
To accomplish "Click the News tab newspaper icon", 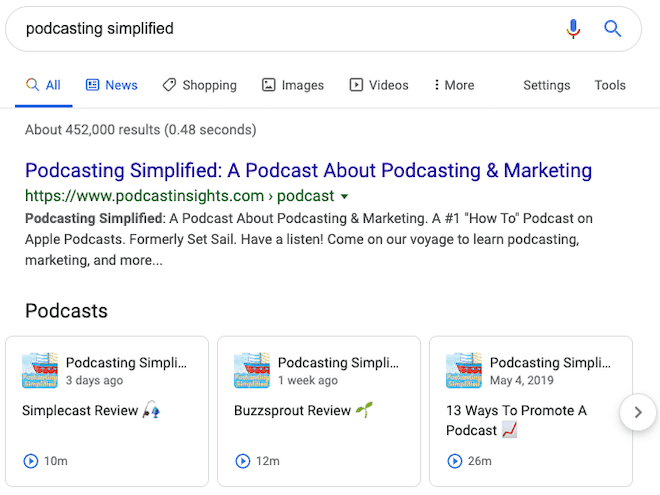I will tap(93, 85).
